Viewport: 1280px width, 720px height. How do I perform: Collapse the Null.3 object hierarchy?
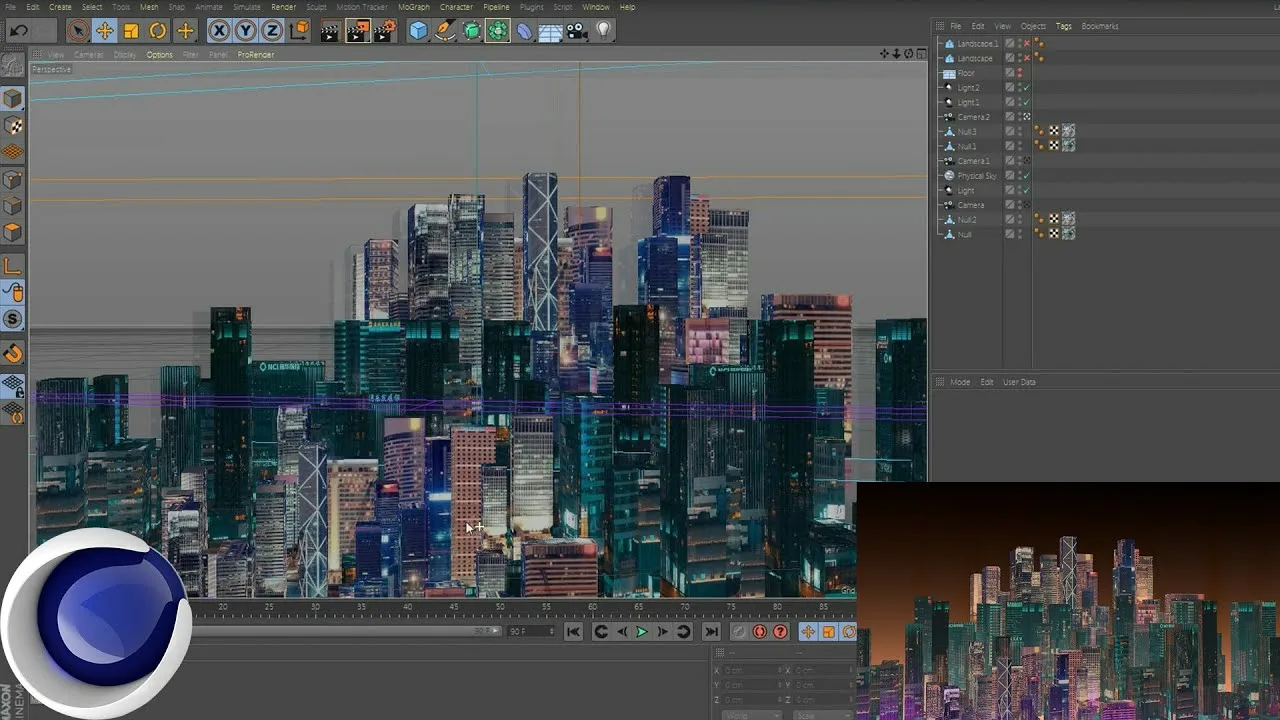point(940,131)
